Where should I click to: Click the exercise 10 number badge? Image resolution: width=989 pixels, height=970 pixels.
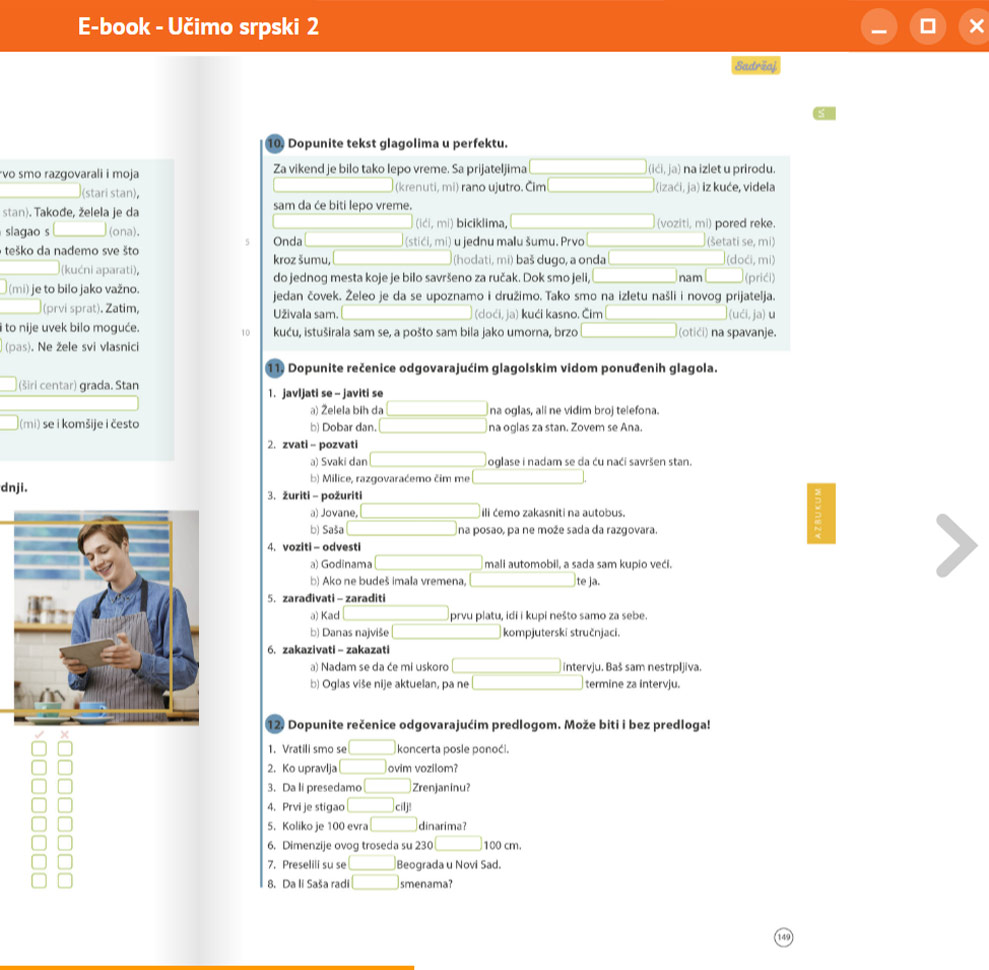pos(273,141)
